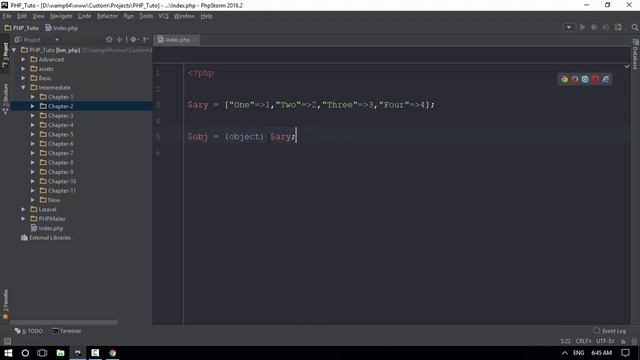Click ENG language indicator in system tray
This screenshot has width=640, height=360.
pyautogui.click(x=578, y=353)
